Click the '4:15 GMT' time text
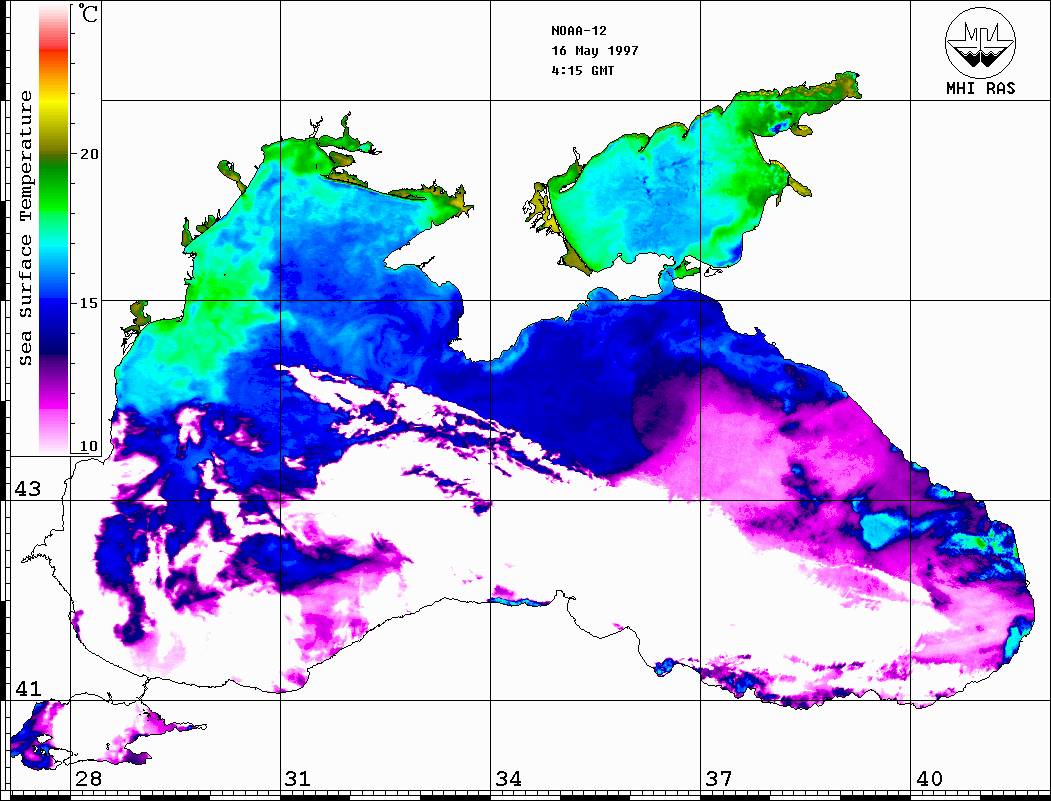The width and height of the screenshot is (1051, 801). point(582,70)
